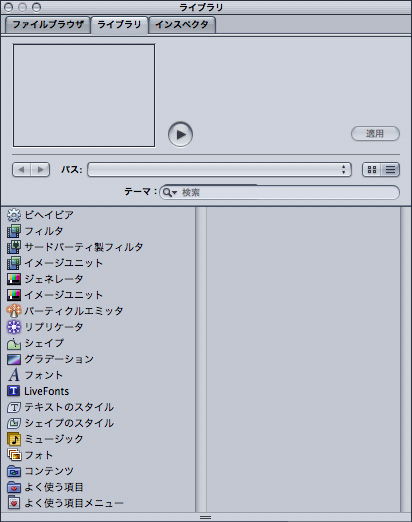Select the リプリケータ icon
Screen dimensions: 412x522
point(14,327)
